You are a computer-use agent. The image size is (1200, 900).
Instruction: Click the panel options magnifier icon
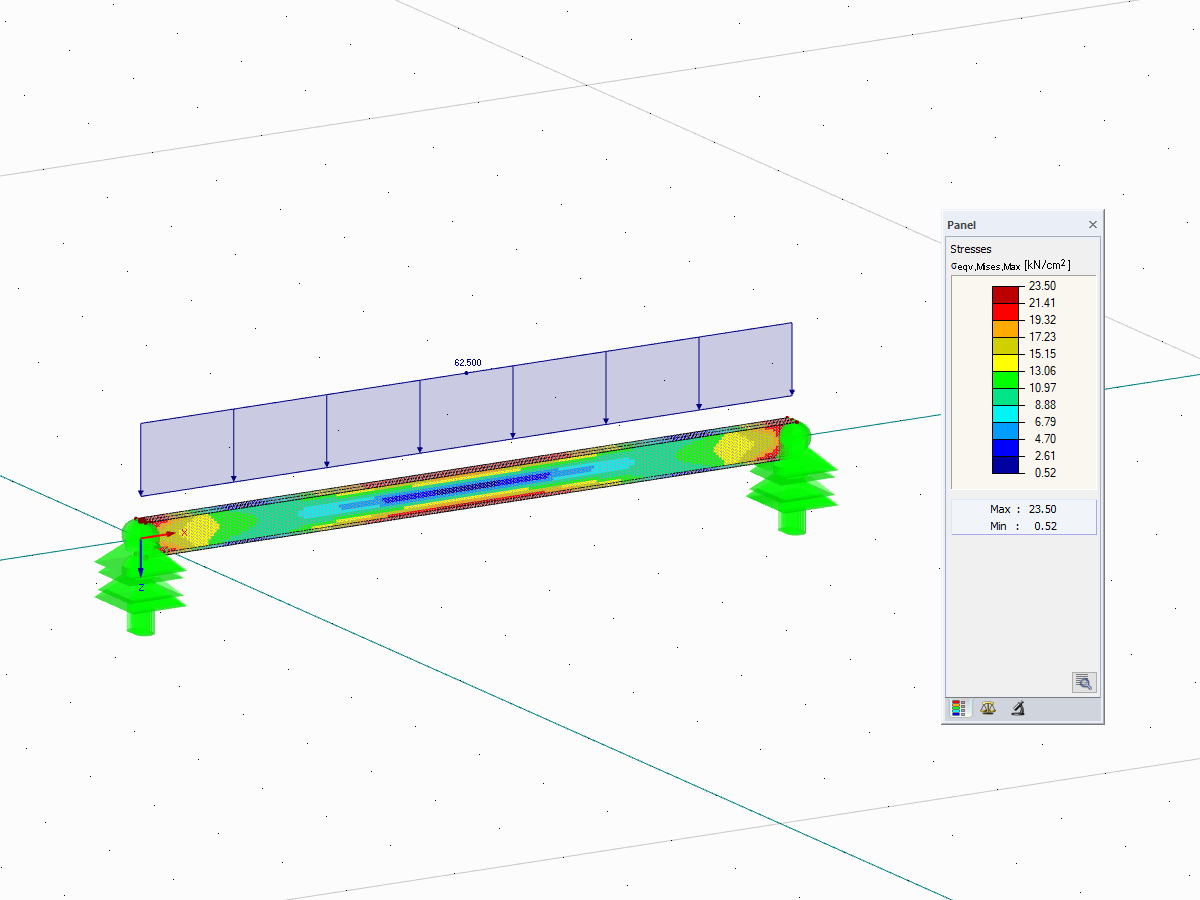[x=1083, y=682]
